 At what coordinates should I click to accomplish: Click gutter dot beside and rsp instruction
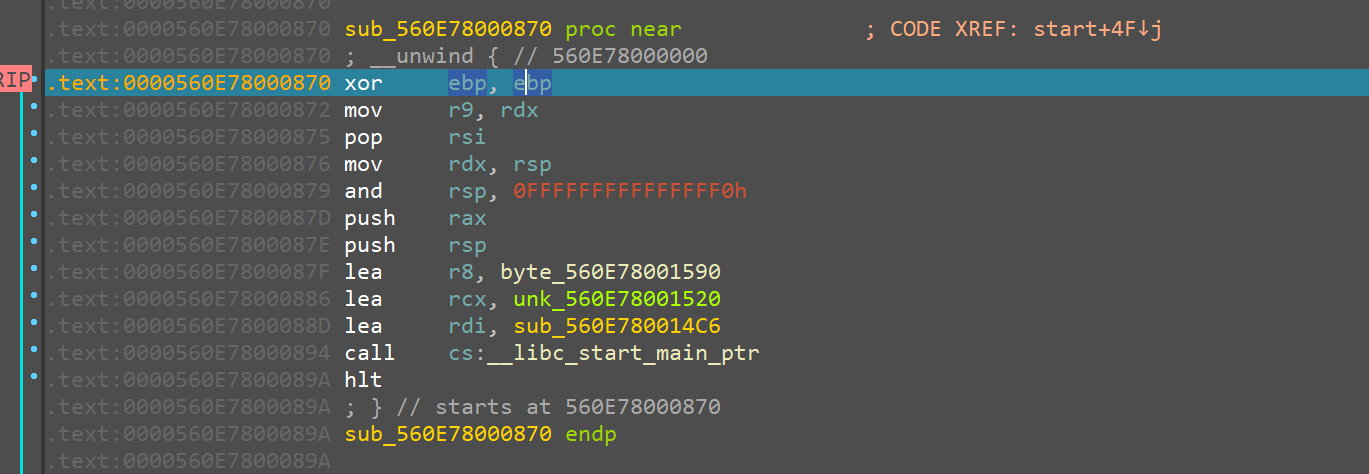[x=35, y=187]
